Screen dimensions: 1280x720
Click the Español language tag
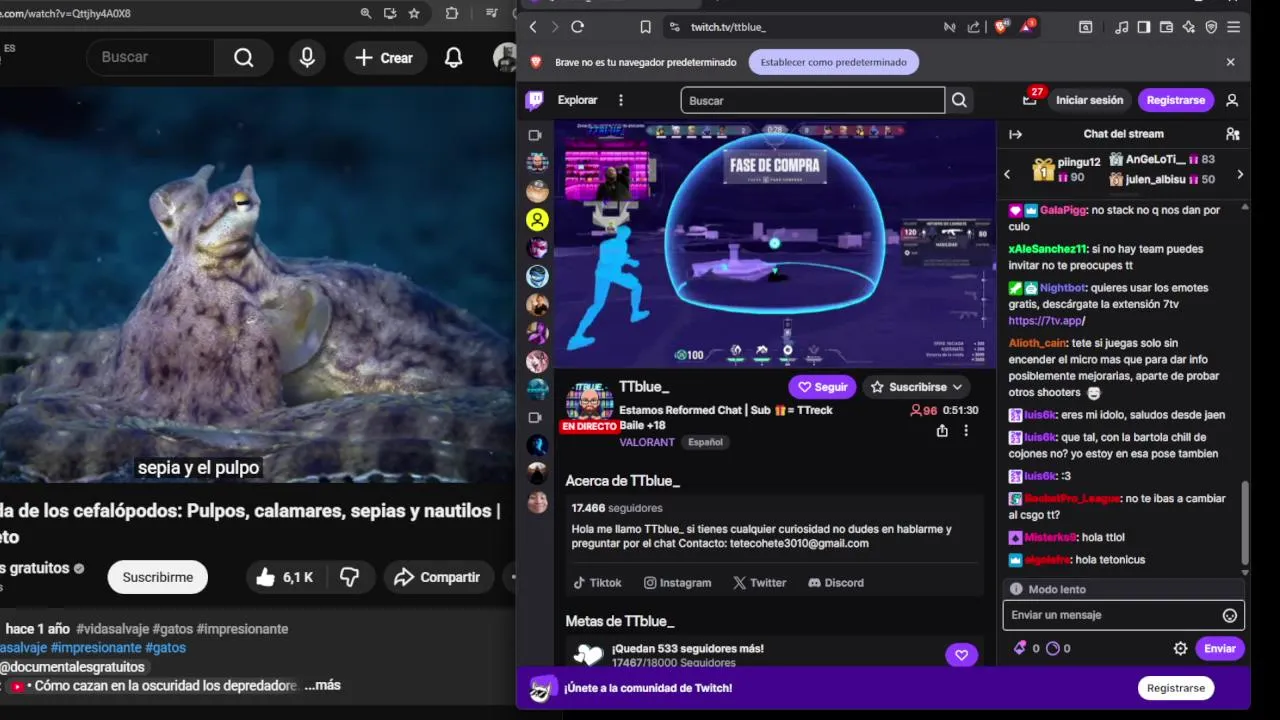(x=705, y=442)
